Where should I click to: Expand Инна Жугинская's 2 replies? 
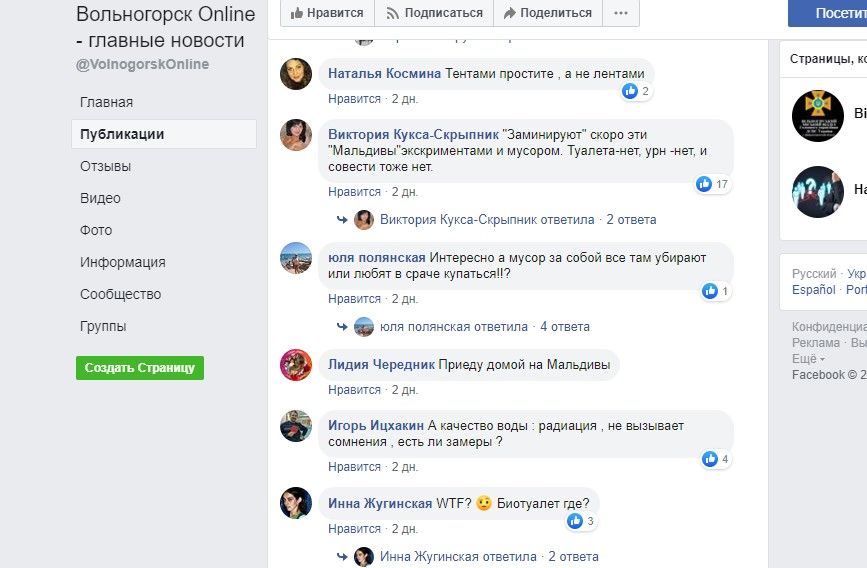(x=489, y=556)
